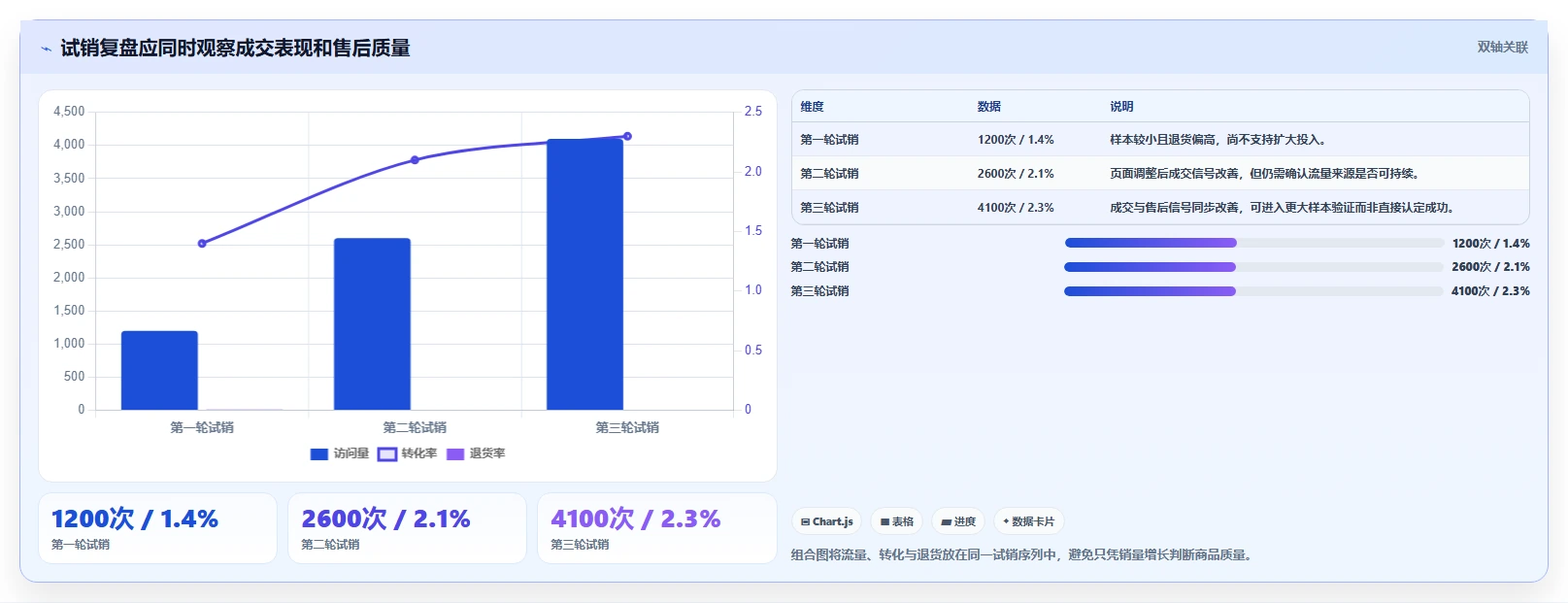Click table cell 第二轮试销

(829, 174)
